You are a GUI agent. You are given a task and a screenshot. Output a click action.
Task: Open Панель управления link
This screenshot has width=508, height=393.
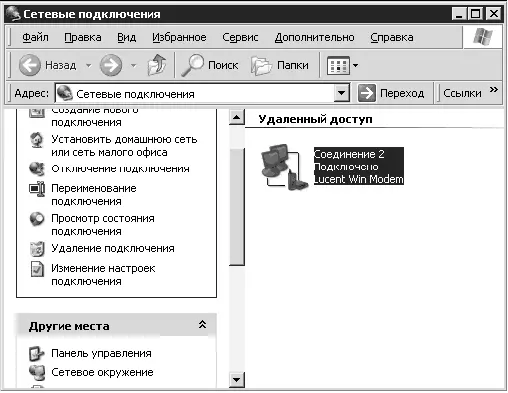101,353
